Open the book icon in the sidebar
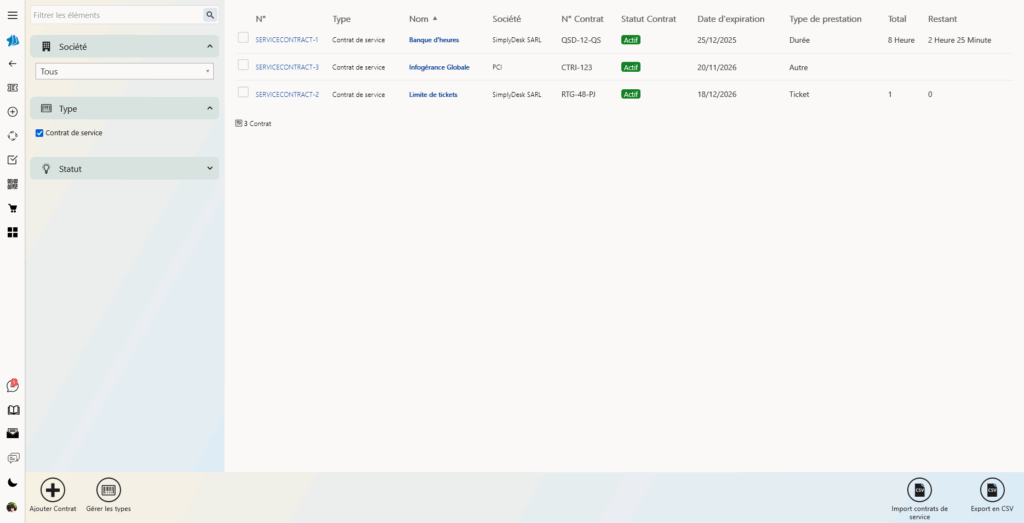 12,410
